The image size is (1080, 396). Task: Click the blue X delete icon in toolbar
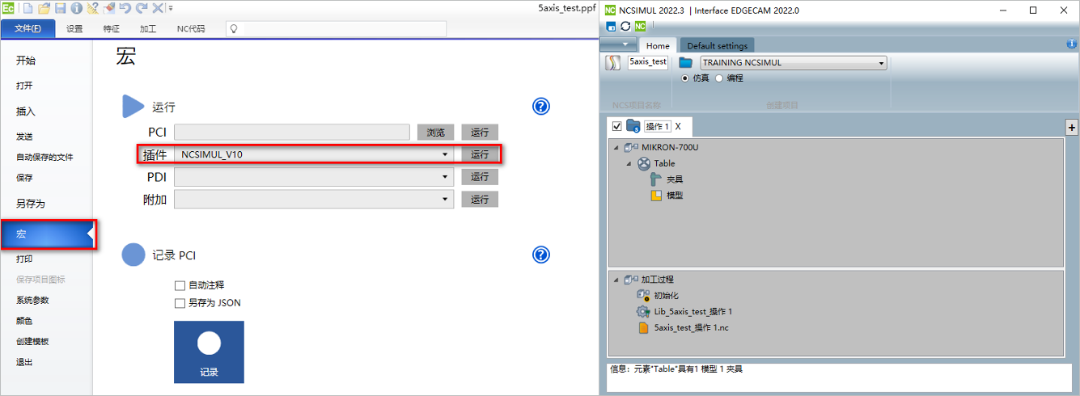click(158, 8)
